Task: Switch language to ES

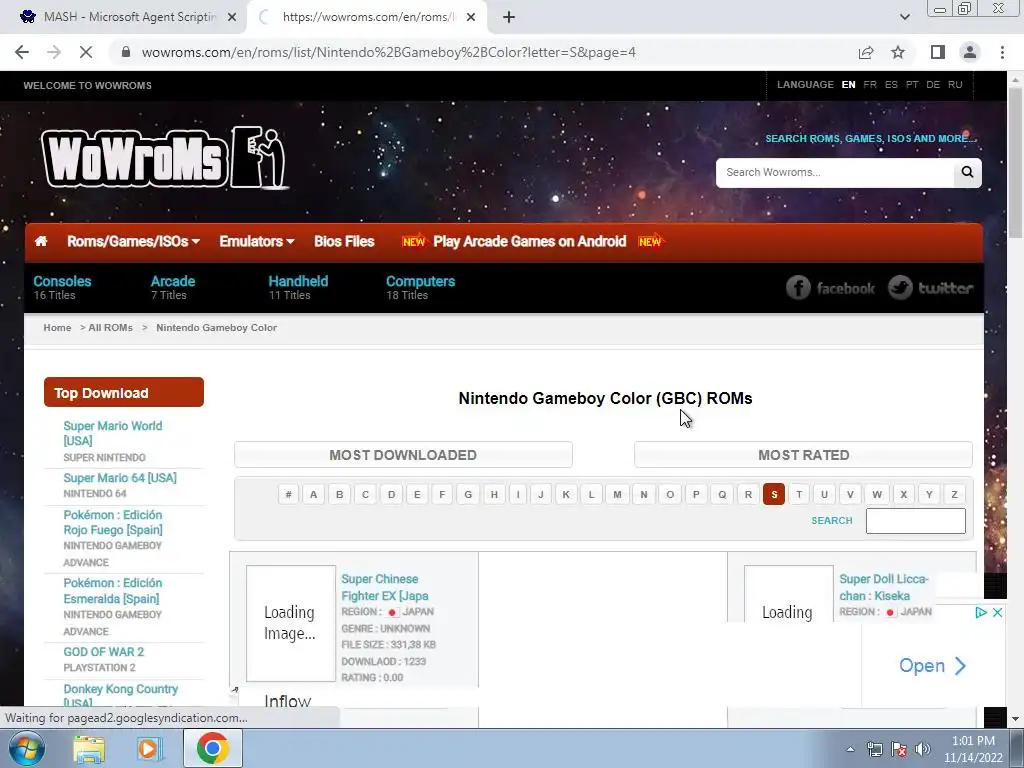Action: (891, 85)
